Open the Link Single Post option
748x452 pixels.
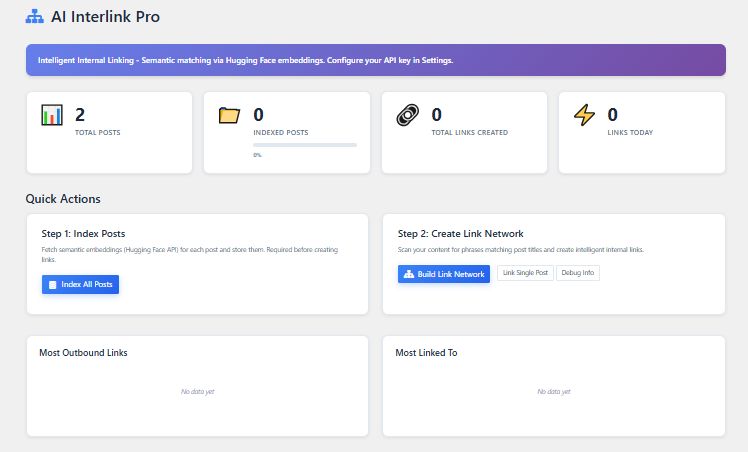[x=523, y=273]
